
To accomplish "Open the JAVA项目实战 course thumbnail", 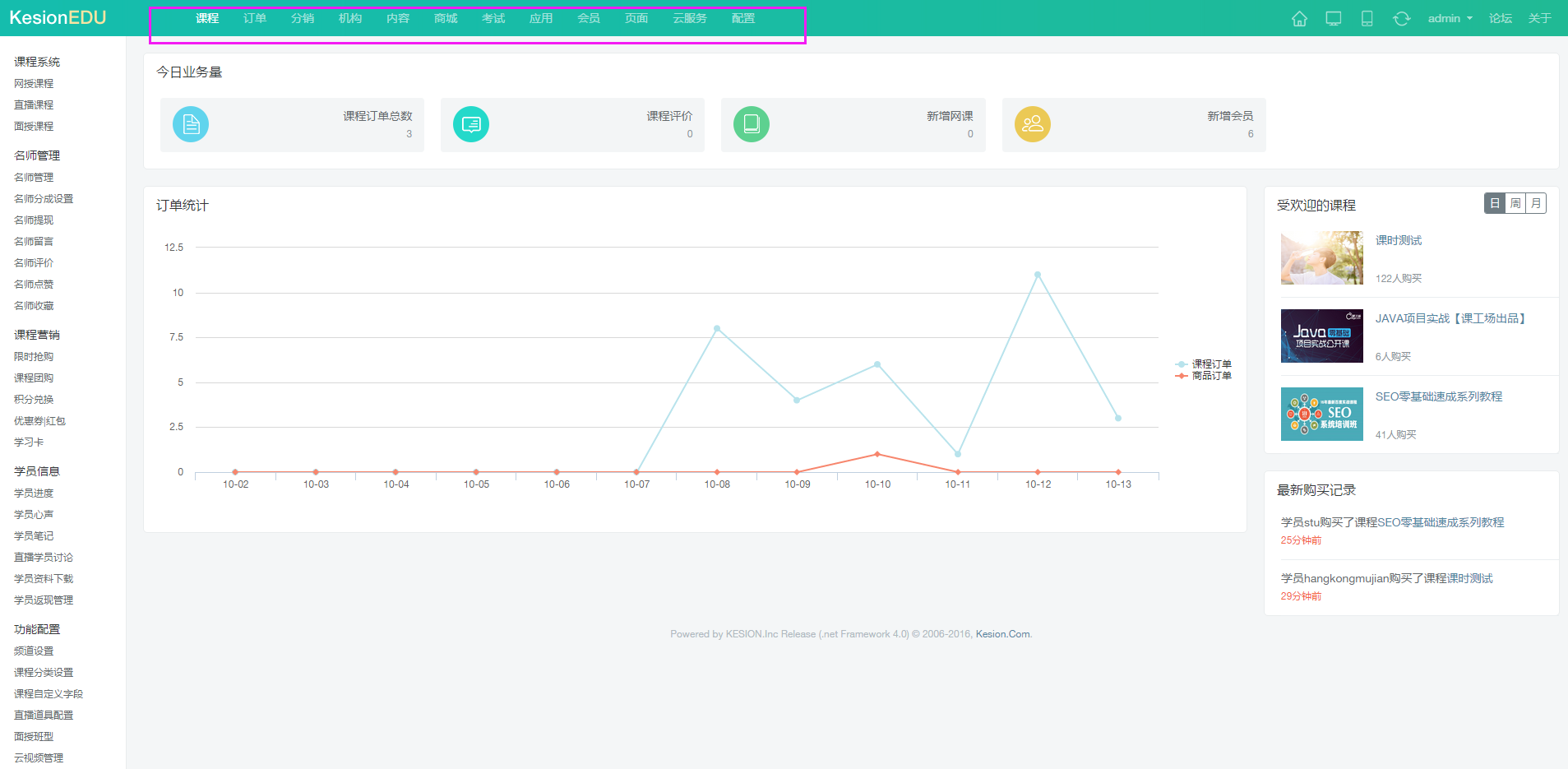I will pyautogui.click(x=1321, y=336).
